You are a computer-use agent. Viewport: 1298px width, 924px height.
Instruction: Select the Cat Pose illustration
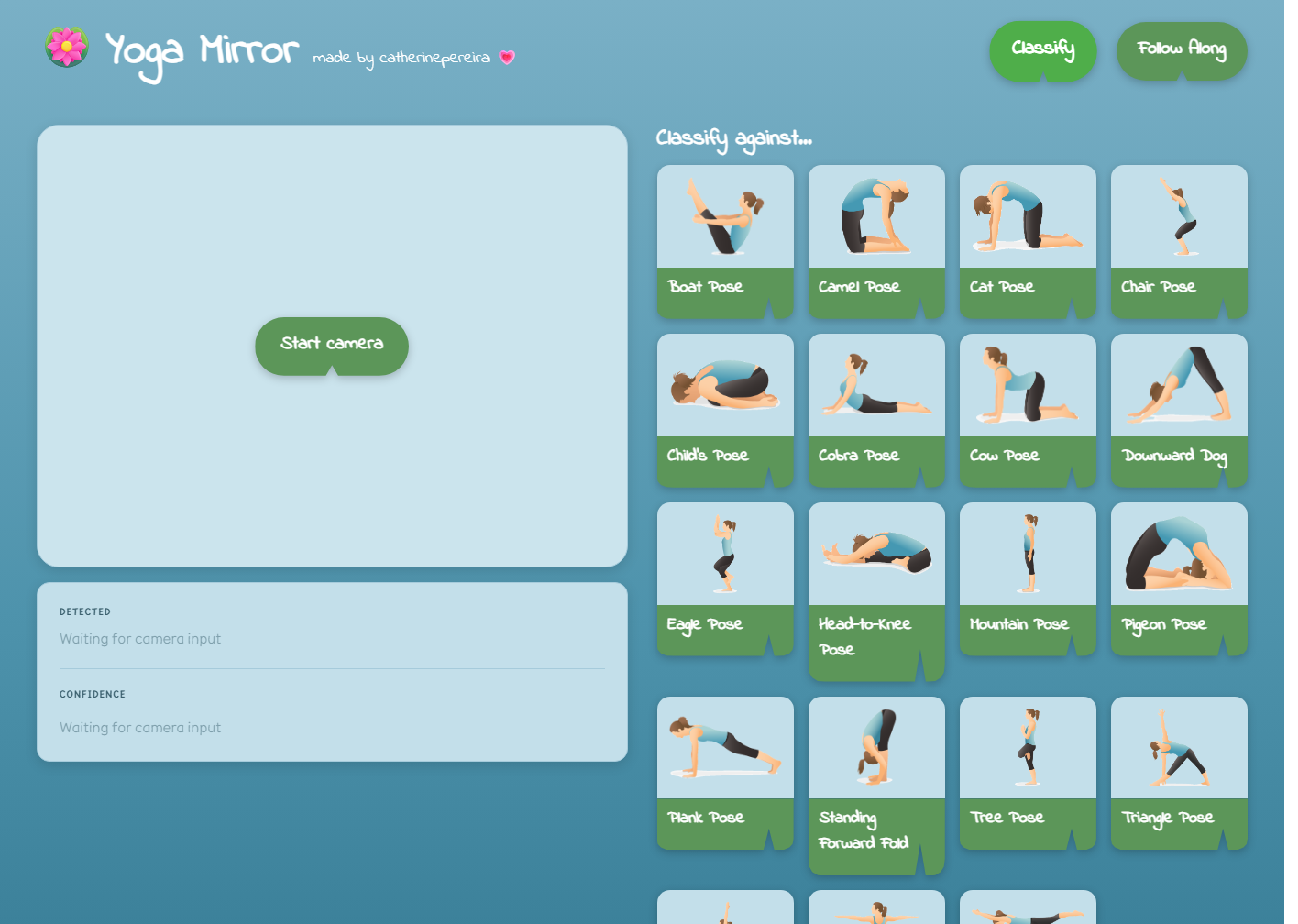[x=1028, y=216]
